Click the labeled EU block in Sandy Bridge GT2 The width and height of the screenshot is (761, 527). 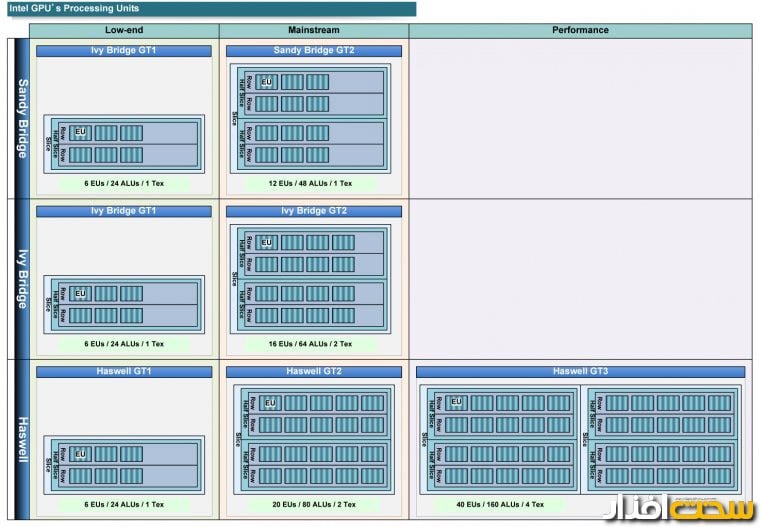266,82
